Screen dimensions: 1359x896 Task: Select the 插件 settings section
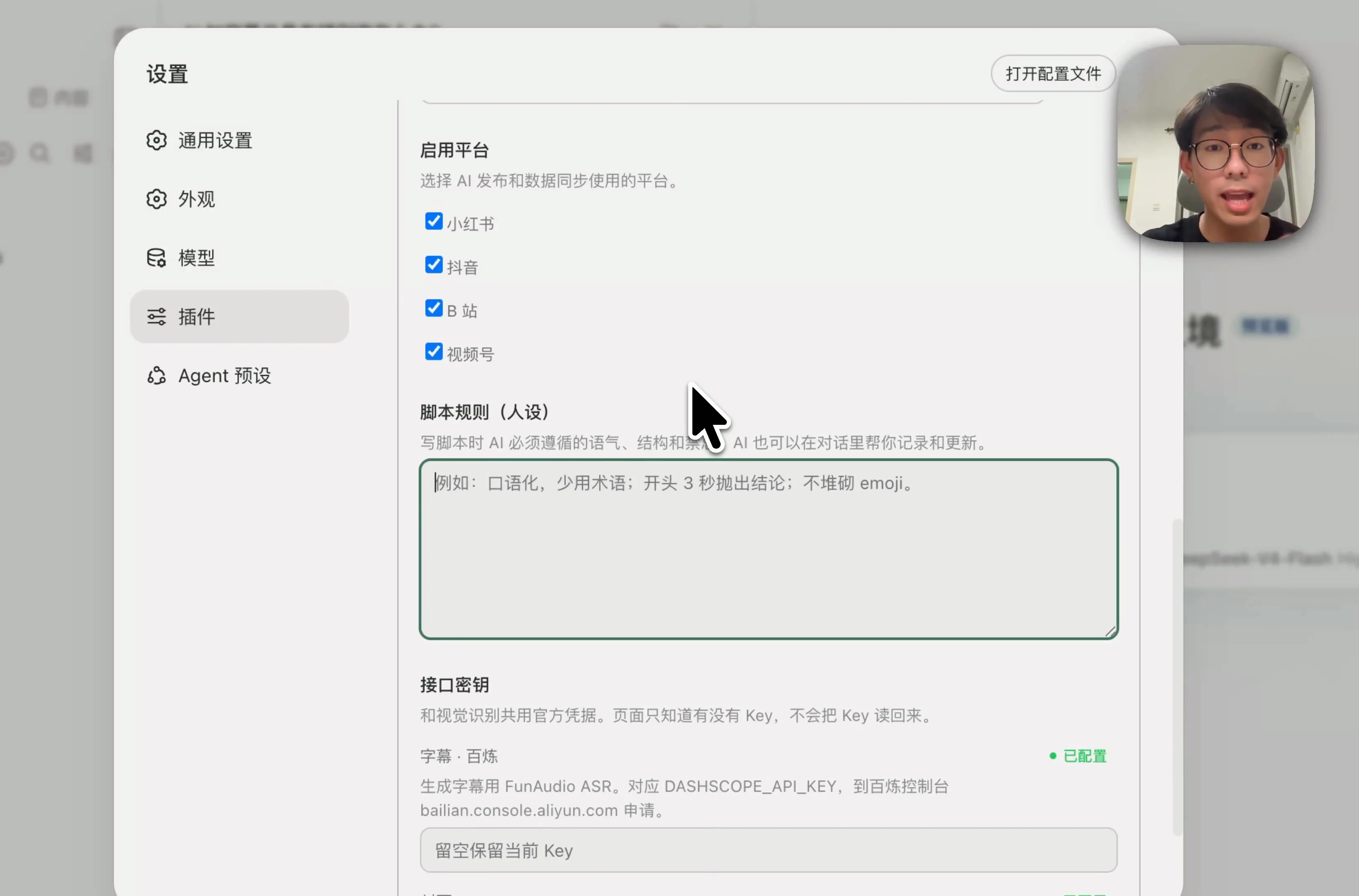(x=239, y=317)
